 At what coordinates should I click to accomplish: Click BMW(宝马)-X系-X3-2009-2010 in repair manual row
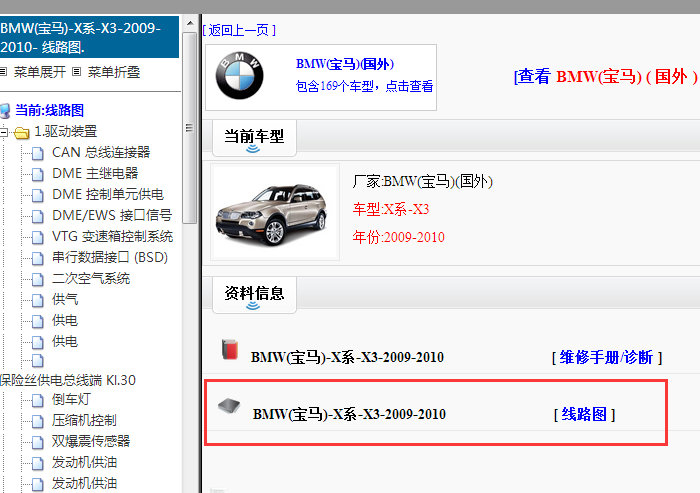point(347,357)
